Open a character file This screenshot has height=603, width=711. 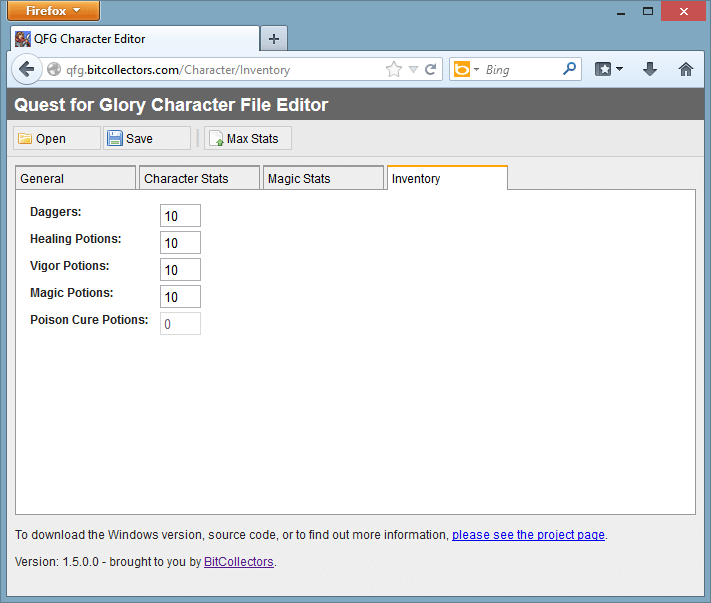[57, 138]
